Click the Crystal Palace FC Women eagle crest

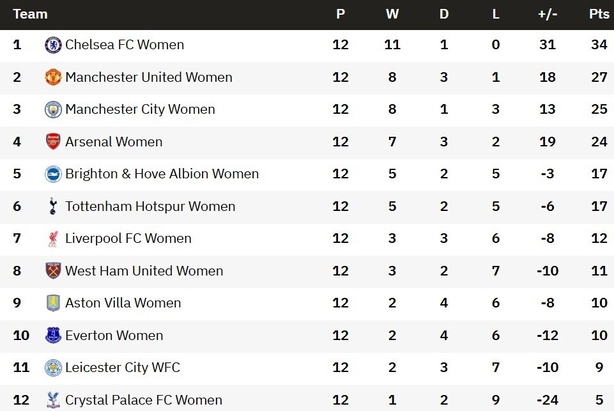[53, 400]
